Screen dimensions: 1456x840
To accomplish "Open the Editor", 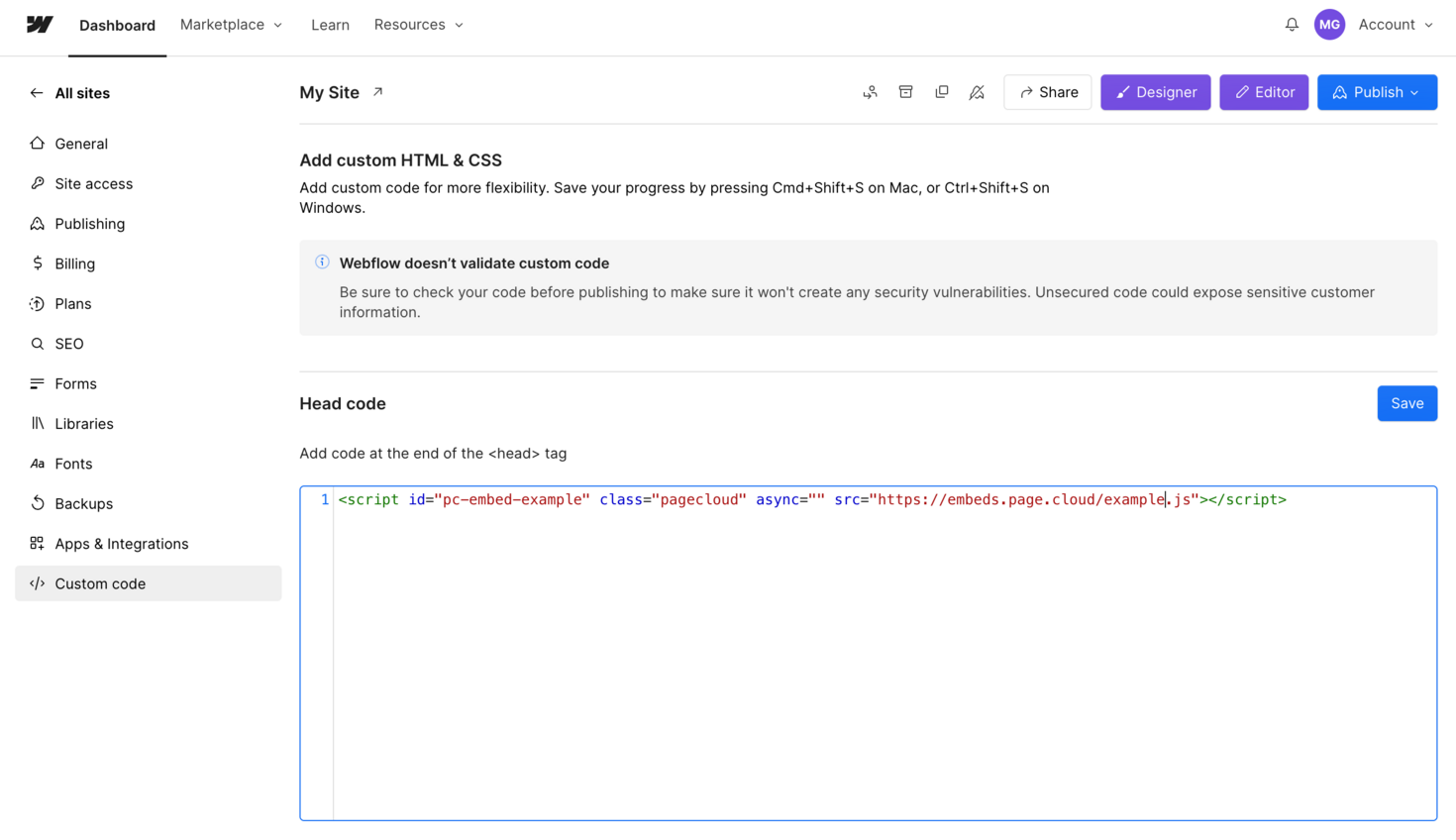I will (1264, 91).
